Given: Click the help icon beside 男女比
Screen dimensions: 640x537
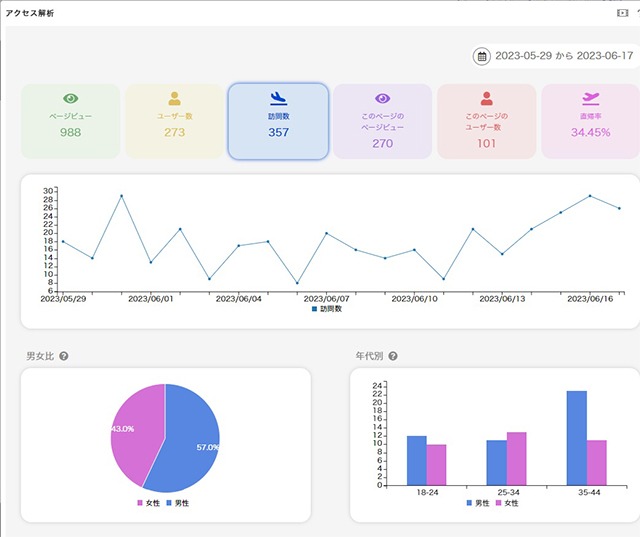Looking at the screenshot, I should pos(64,356).
